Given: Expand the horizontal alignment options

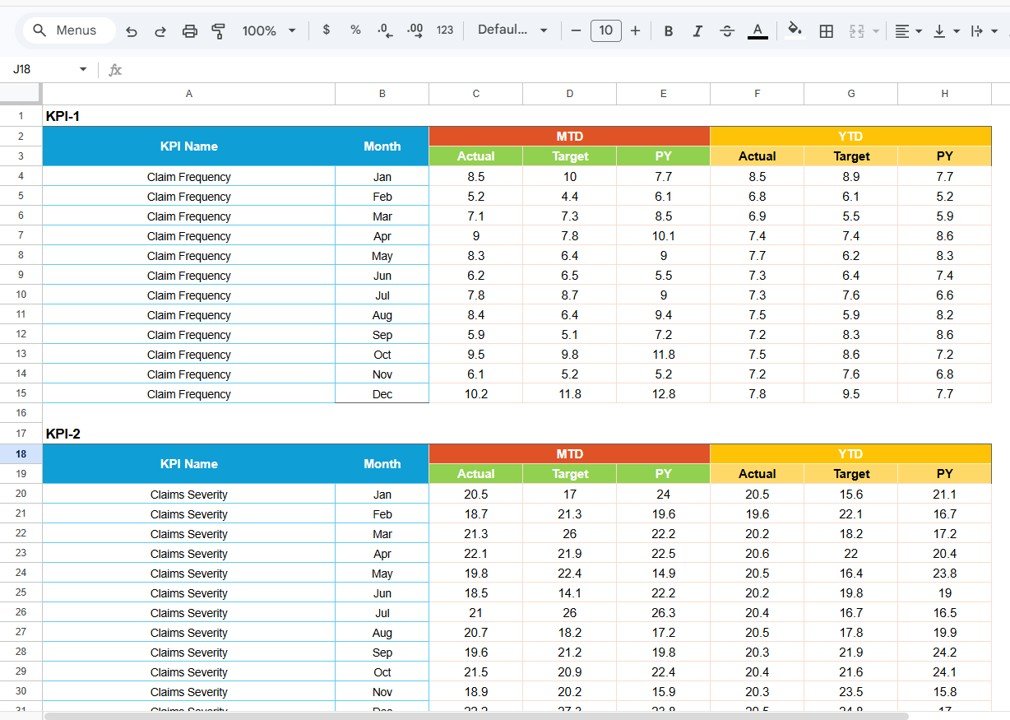Looking at the screenshot, I should (x=916, y=30).
